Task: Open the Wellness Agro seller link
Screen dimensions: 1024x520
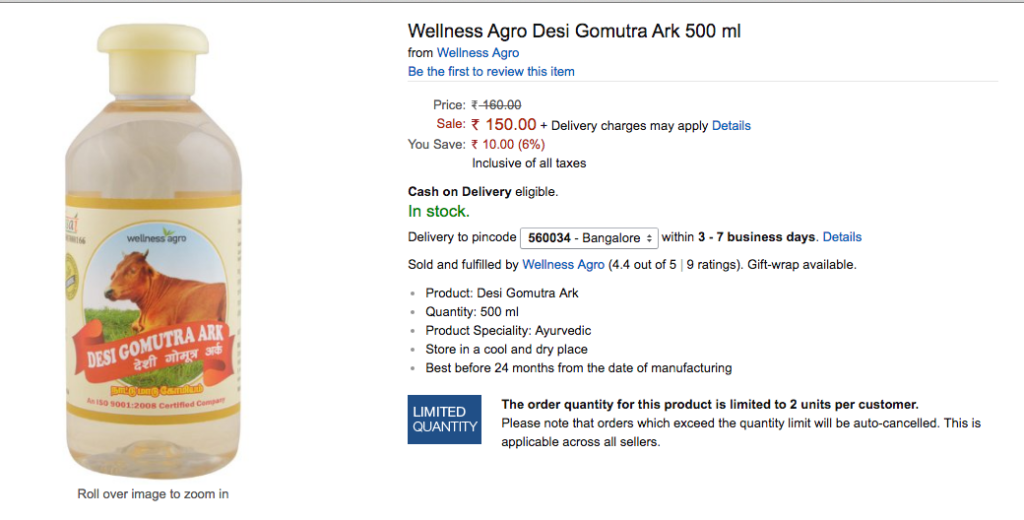Action: [563, 265]
